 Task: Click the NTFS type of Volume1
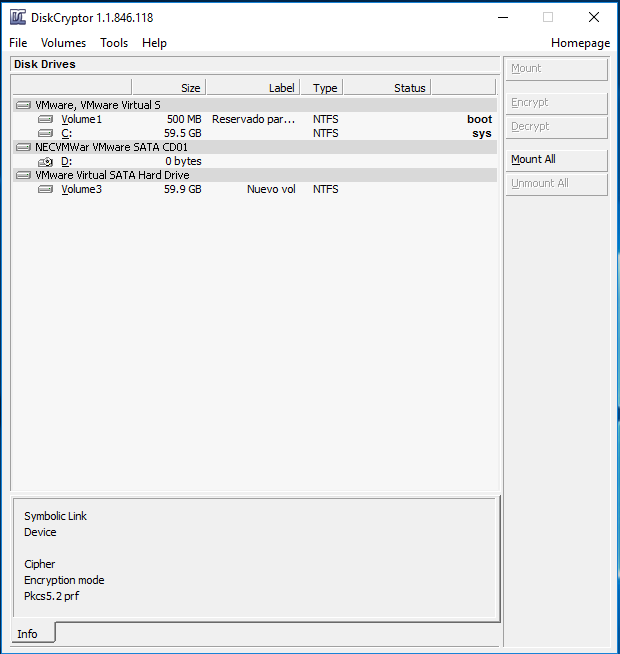pyautogui.click(x=325, y=119)
